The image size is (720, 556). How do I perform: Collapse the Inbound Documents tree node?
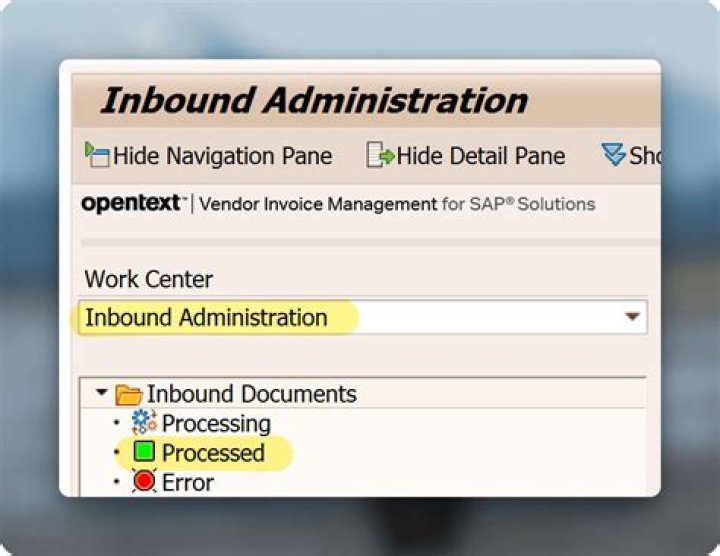[x=101, y=392]
